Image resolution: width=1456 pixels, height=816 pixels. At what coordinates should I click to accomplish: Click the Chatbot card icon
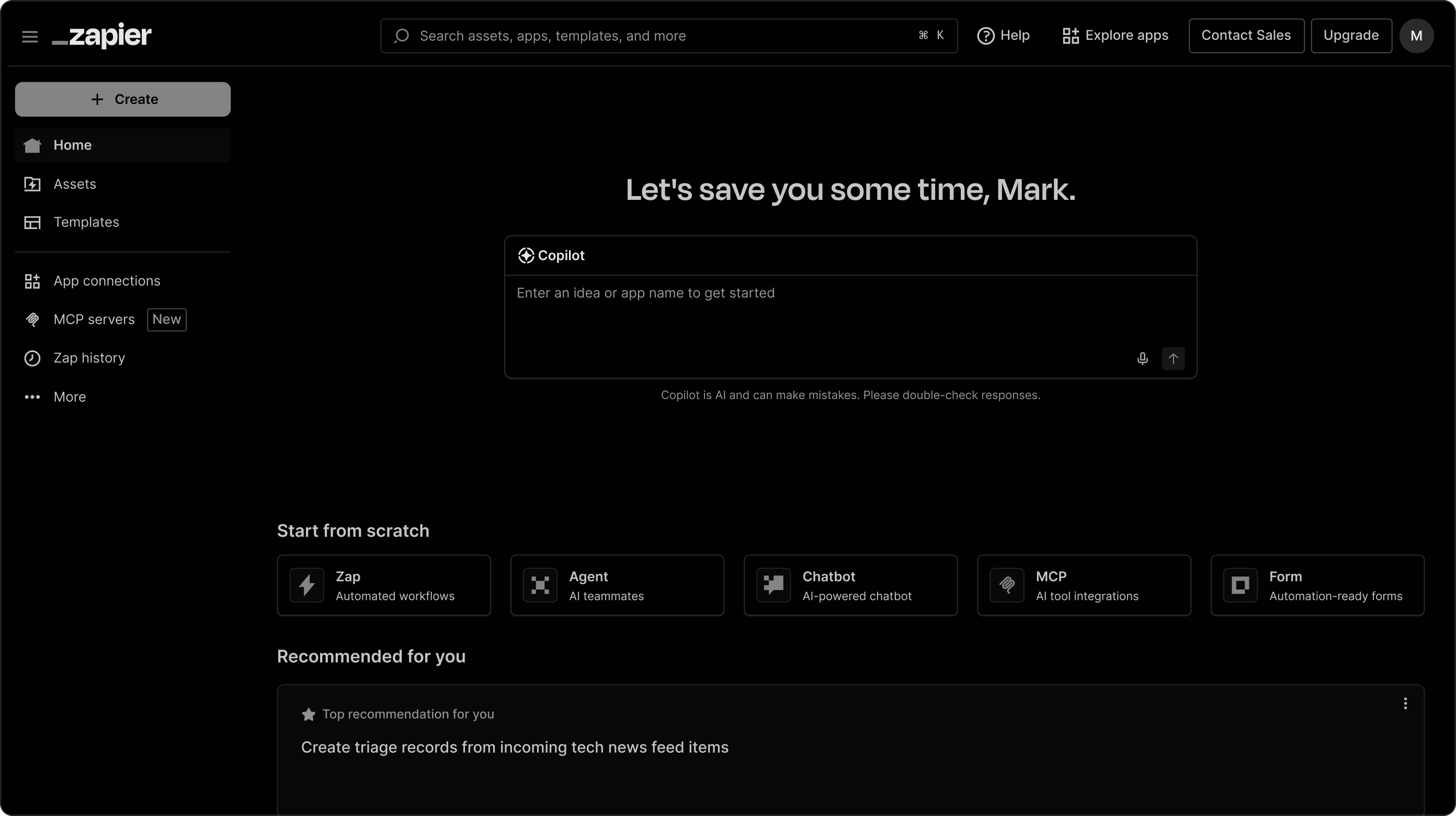(774, 585)
